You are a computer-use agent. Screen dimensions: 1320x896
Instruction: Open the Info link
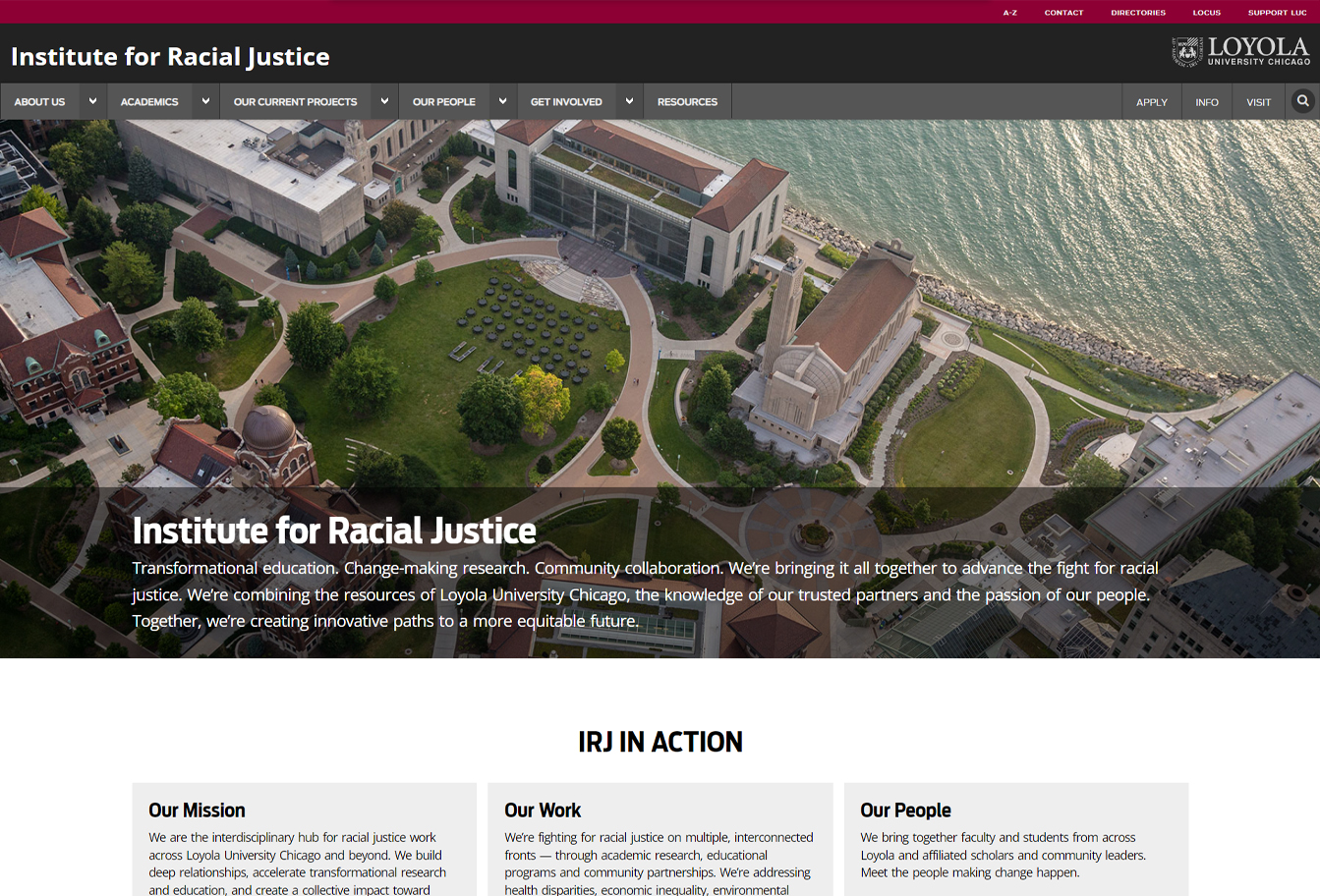[x=1207, y=102]
